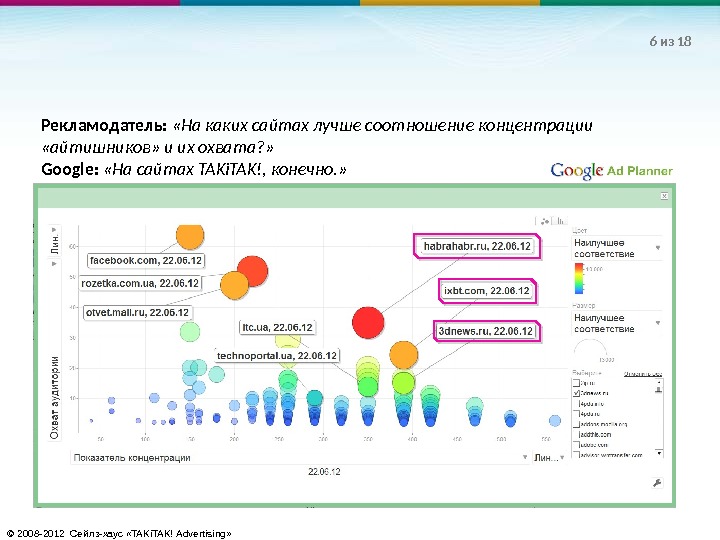Click the technoportal.ua, 22.06.12 label
Image resolution: width=720 pixels, height=540 pixels.
[277, 356]
